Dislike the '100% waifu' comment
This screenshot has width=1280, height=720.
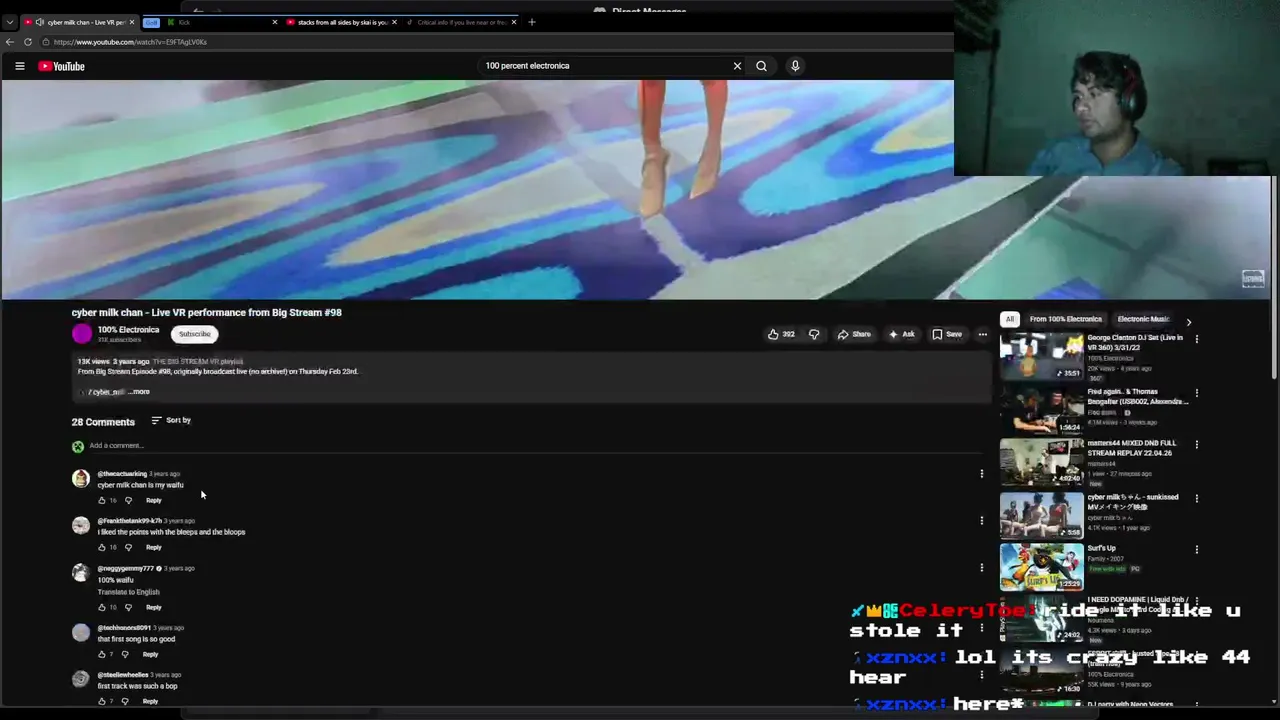128,607
